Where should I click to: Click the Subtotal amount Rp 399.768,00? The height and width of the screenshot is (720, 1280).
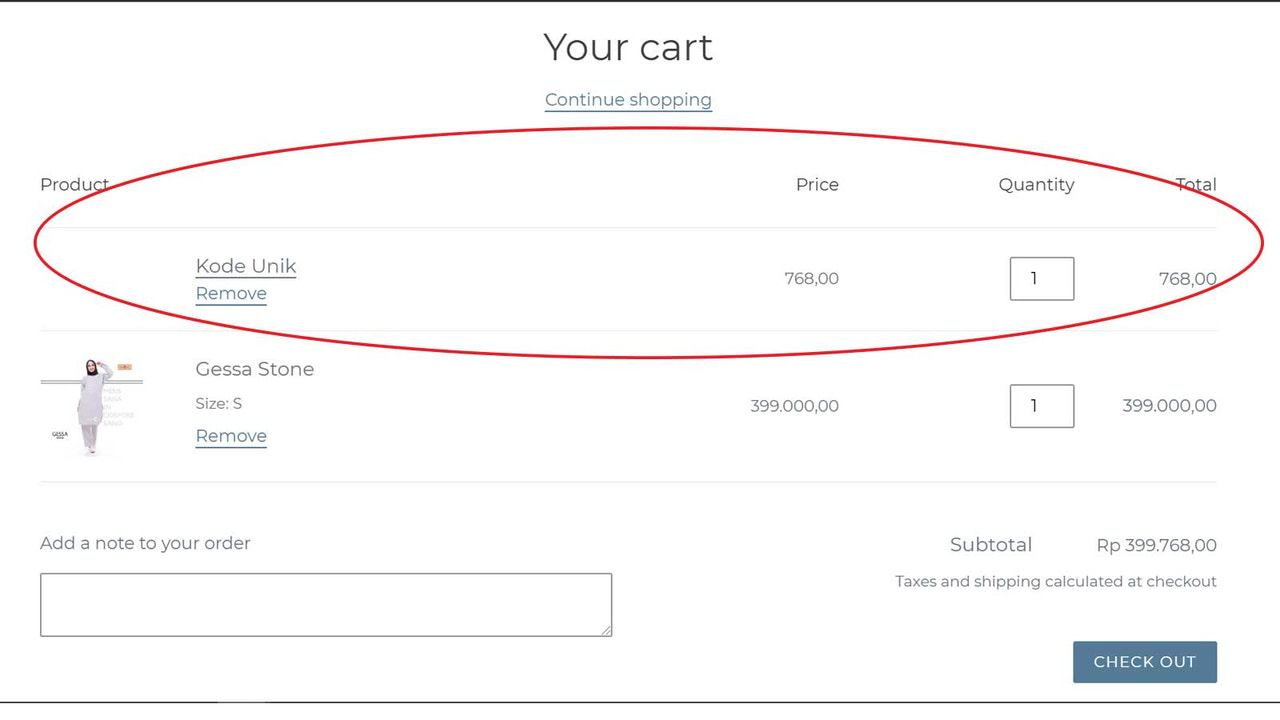coord(1157,545)
